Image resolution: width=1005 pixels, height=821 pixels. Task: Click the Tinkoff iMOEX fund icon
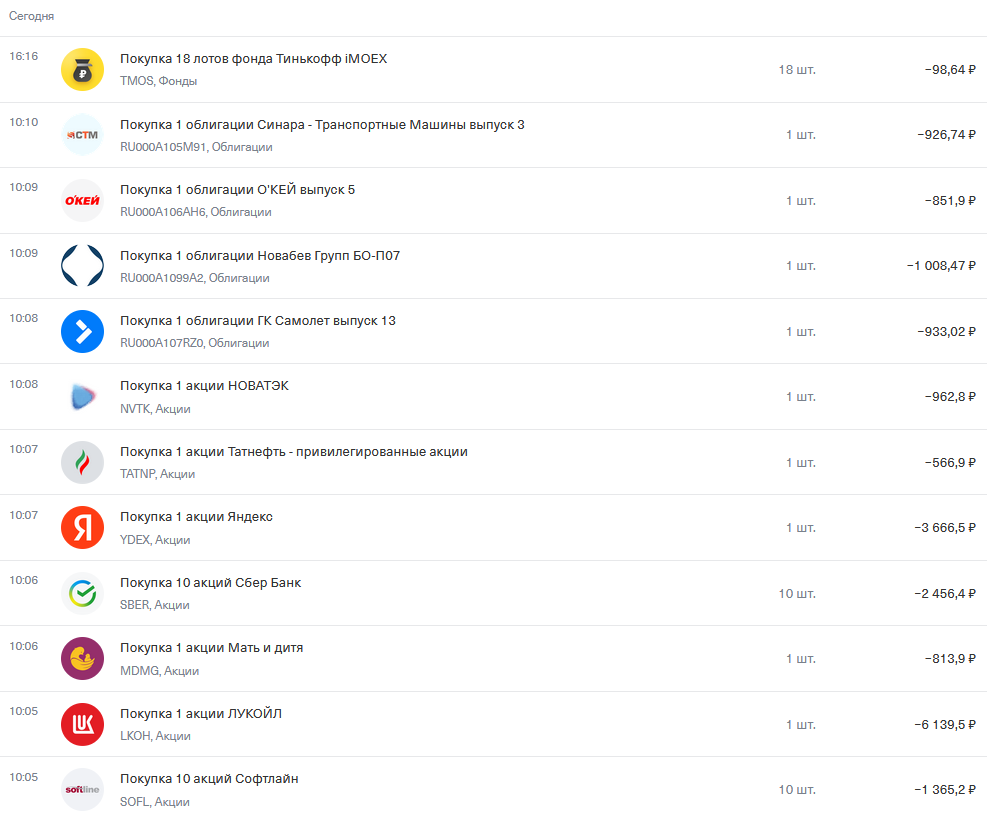pos(82,69)
